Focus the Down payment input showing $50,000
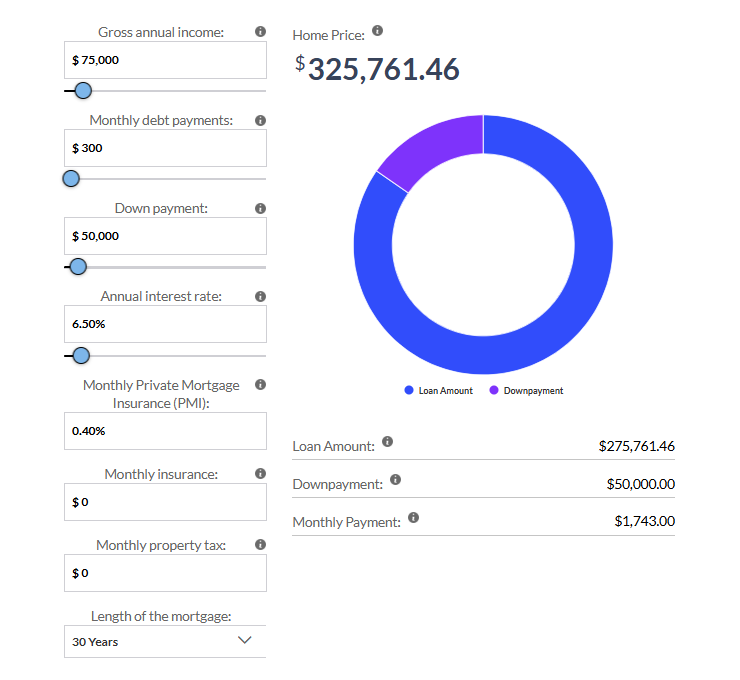The image size is (740, 680). pos(165,236)
